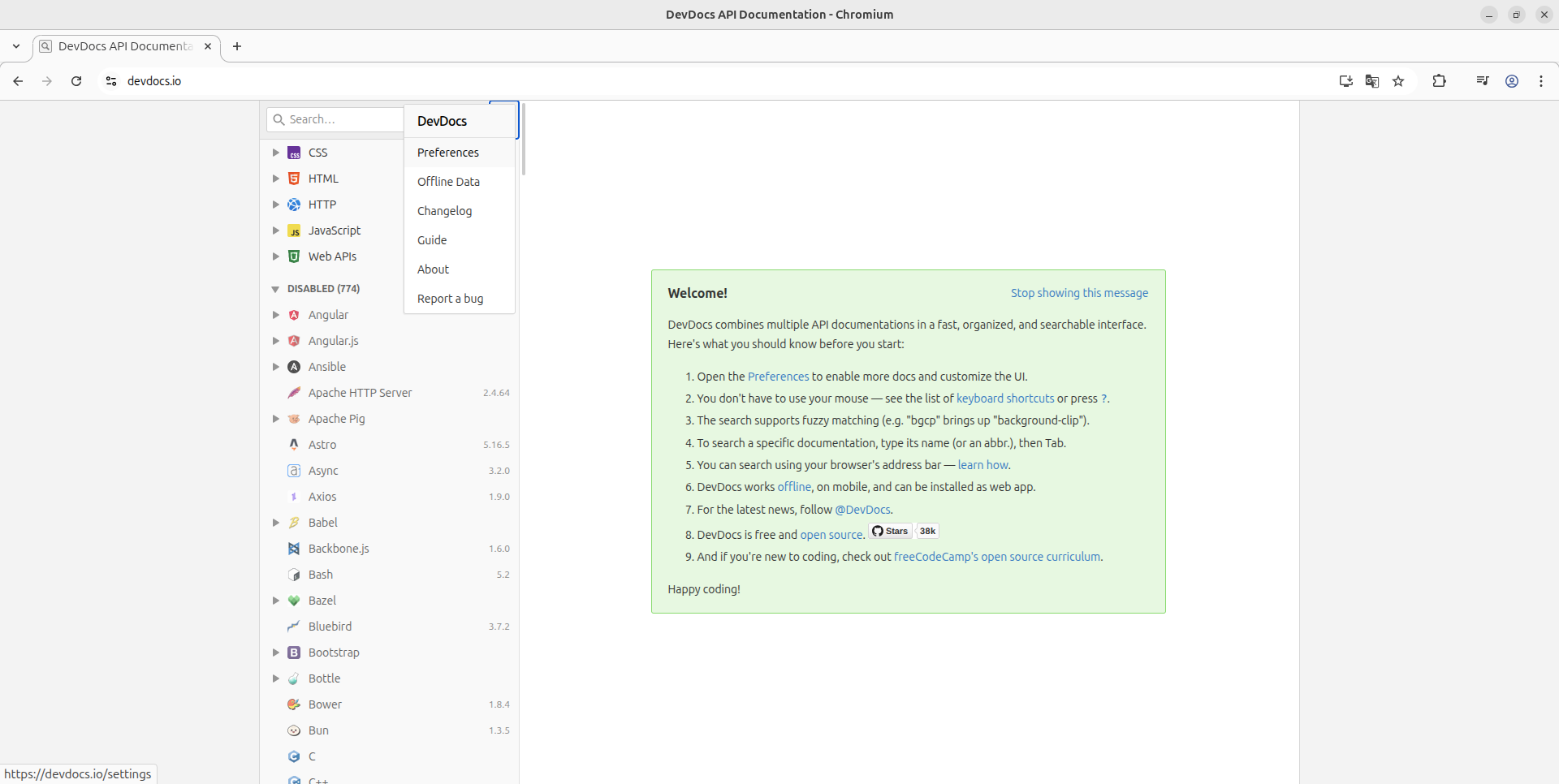The width and height of the screenshot is (1559, 784).
Task: Open Chromium's three-dot menu
Action: click(x=1540, y=81)
